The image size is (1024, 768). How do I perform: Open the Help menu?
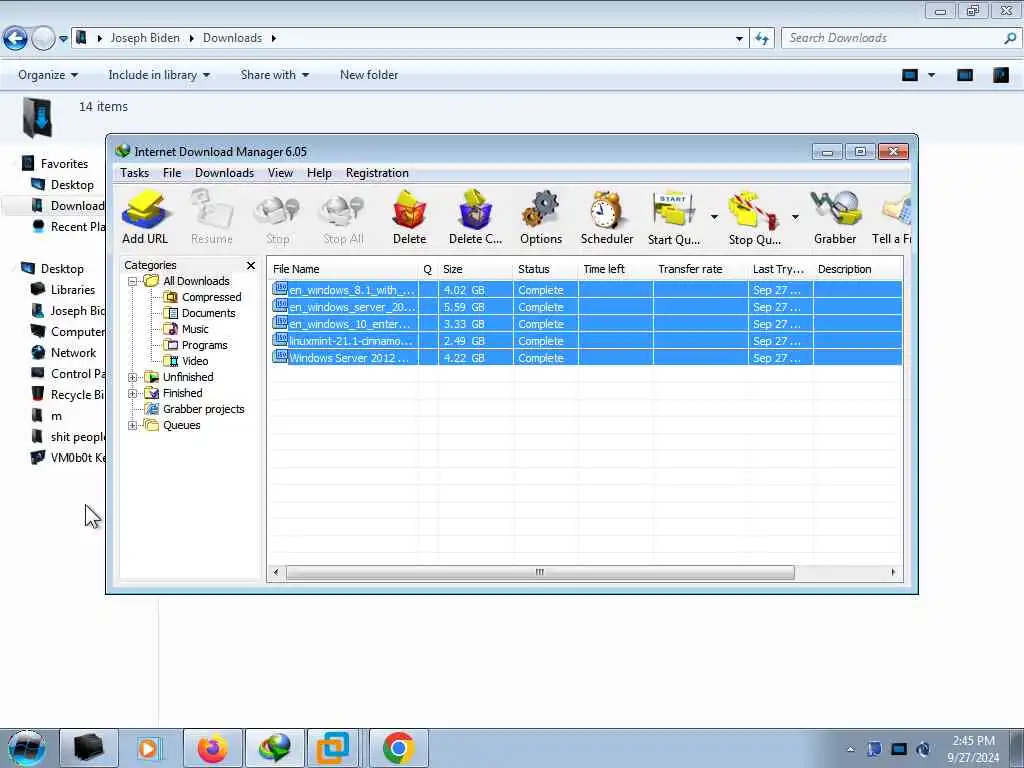click(319, 173)
